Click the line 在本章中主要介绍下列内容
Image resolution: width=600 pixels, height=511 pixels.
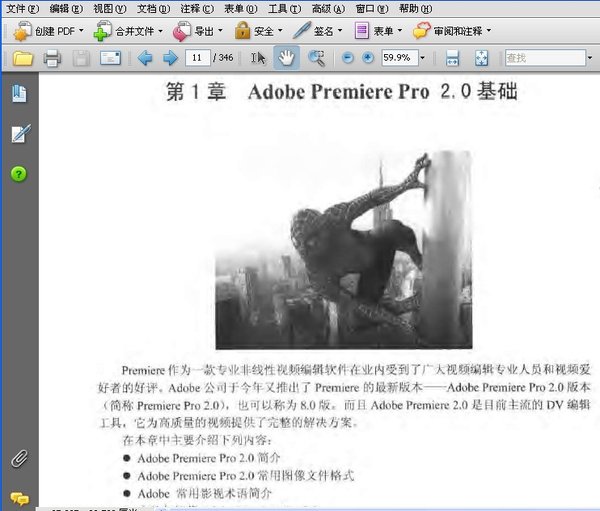pyautogui.click(x=197, y=440)
